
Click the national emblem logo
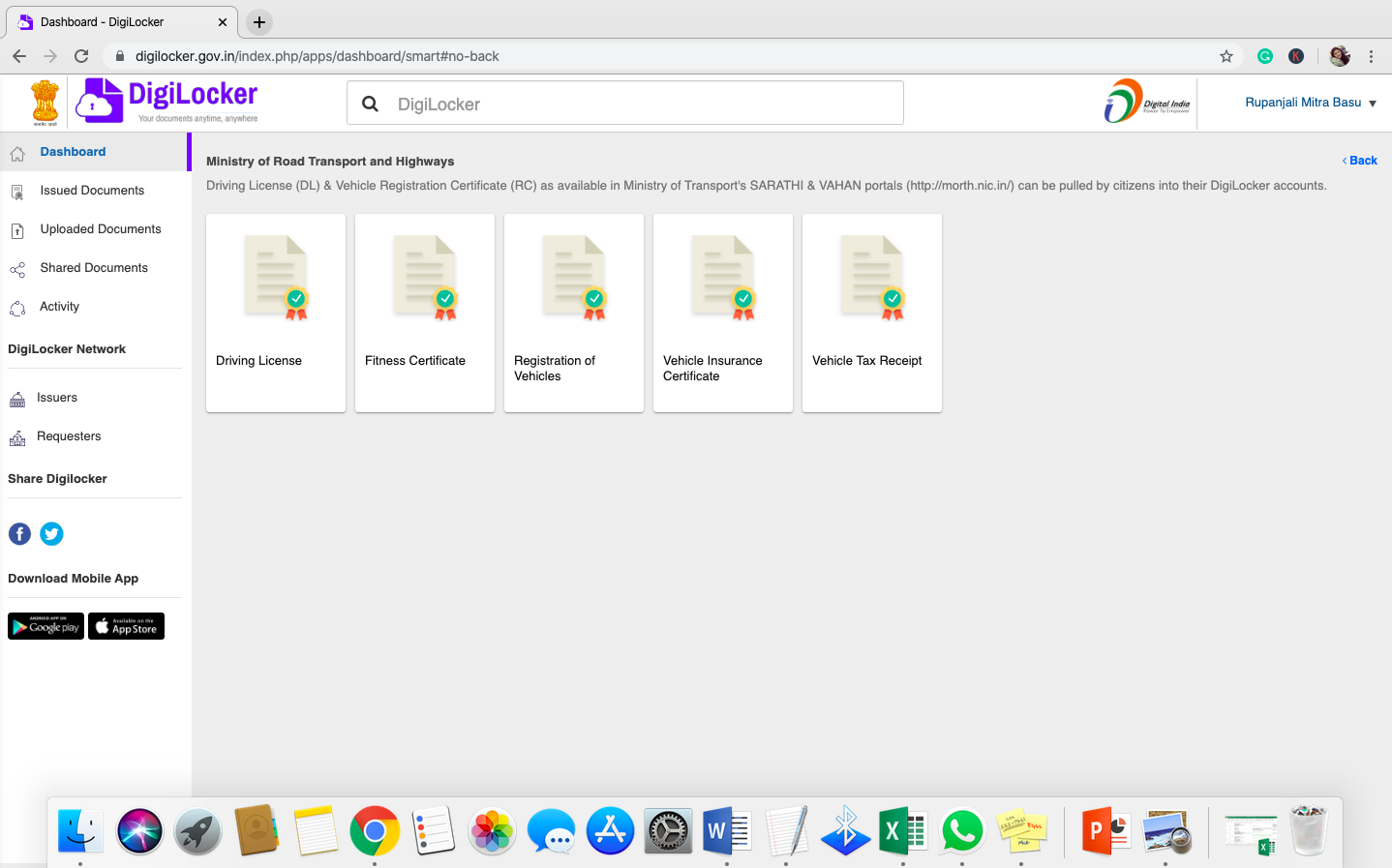(x=45, y=103)
